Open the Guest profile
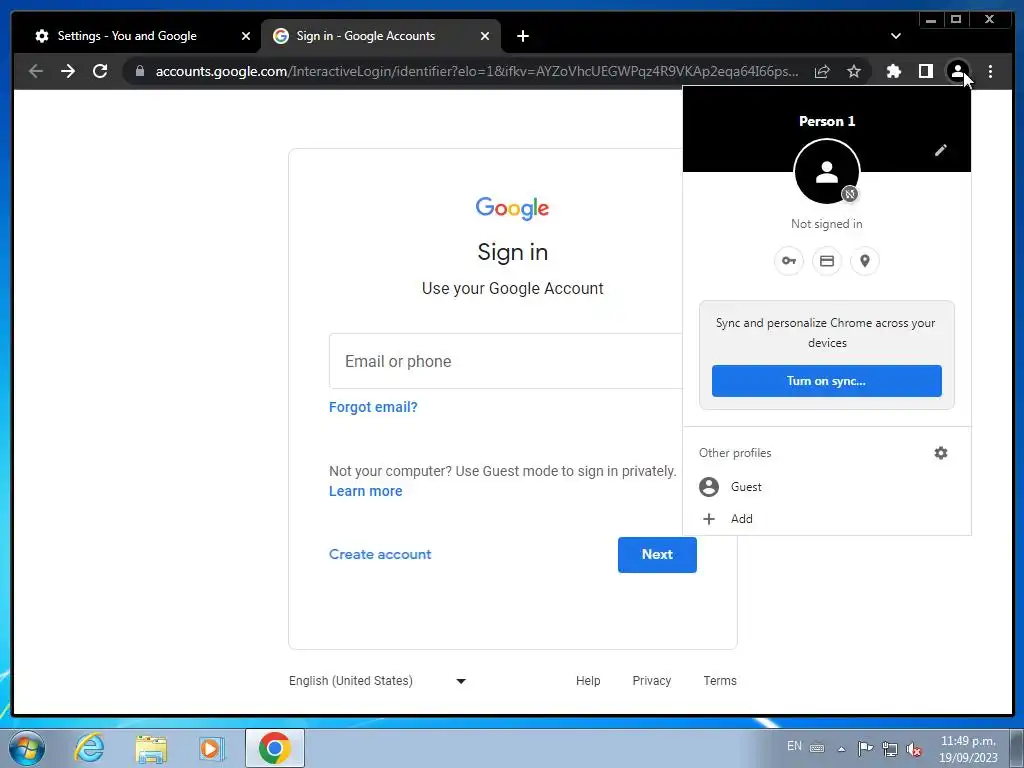This screenshot has height=768, width=1024. [x=827, y=487]
